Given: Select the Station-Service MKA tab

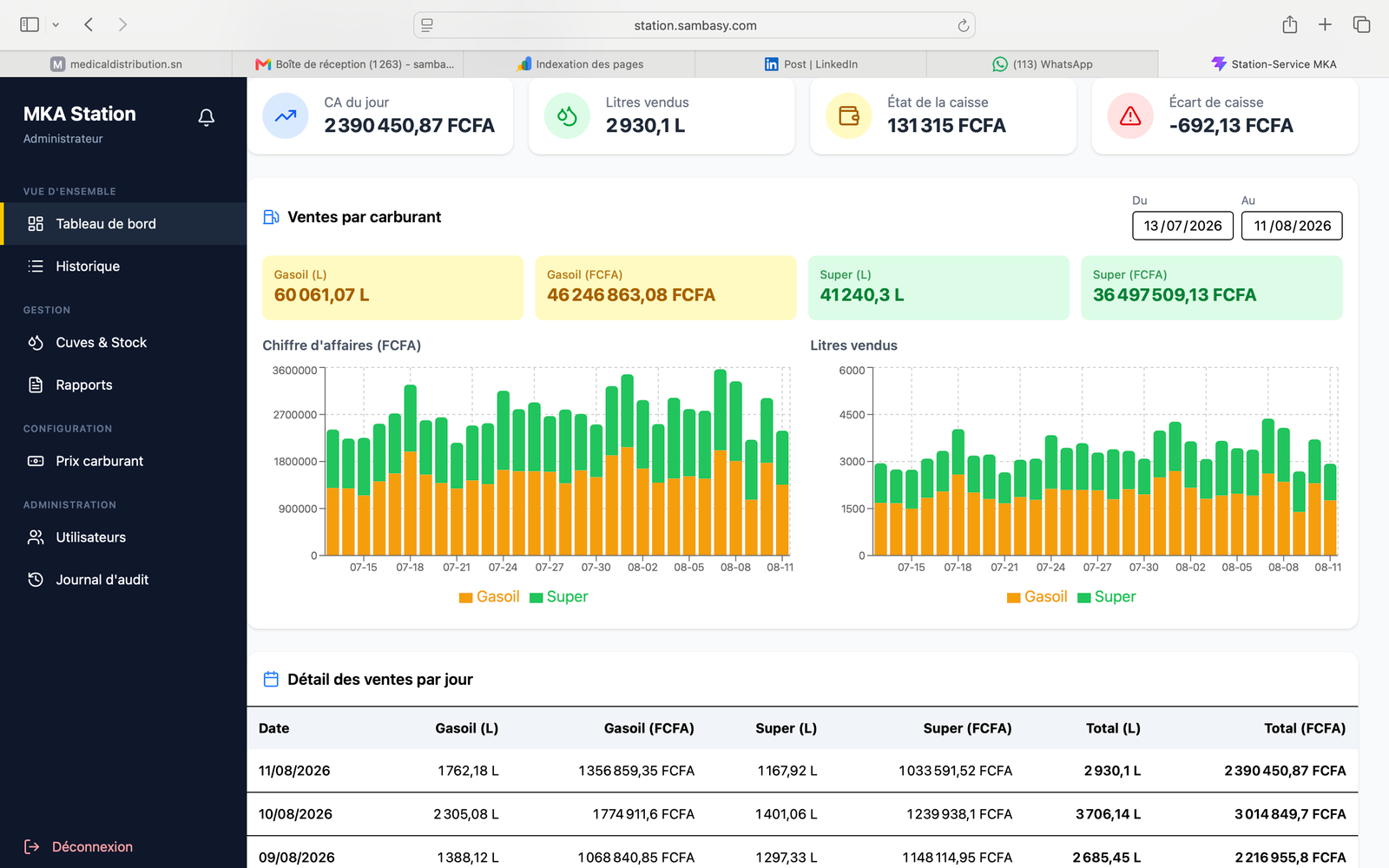Looking at the screenshot, I should pyautogui.click(x=1274, y=64).
